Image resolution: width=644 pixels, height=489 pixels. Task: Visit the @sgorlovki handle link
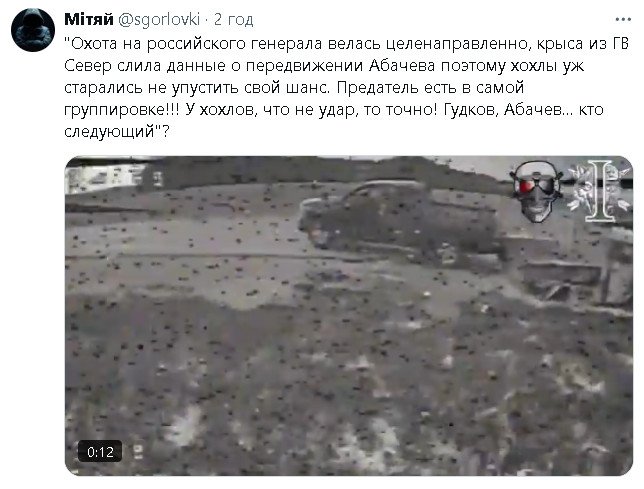pyautogui.click(x=159, y=19)
